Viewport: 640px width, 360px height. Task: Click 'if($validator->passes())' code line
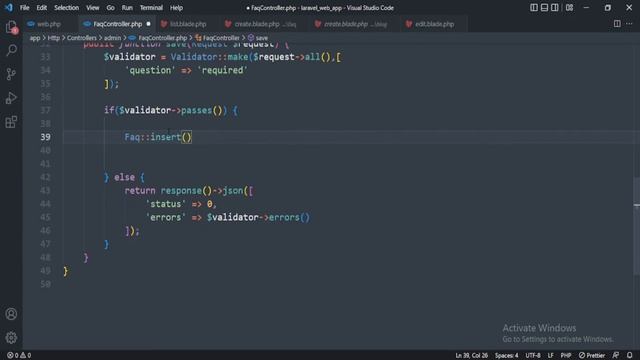[171, 110]
